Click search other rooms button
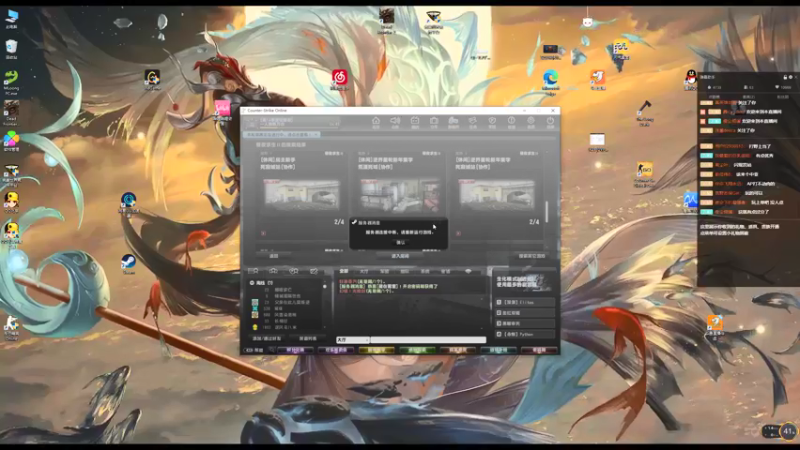 pos(532,256)
